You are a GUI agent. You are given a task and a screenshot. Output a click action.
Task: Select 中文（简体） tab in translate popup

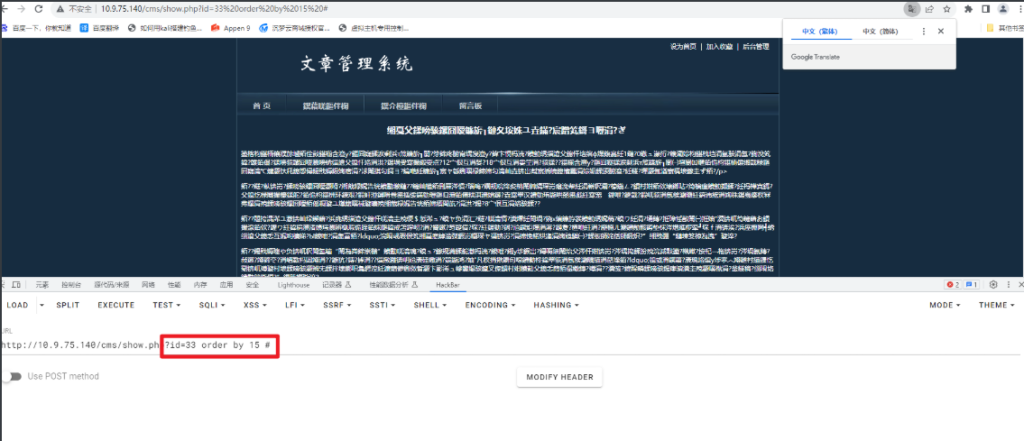point(880,31)
